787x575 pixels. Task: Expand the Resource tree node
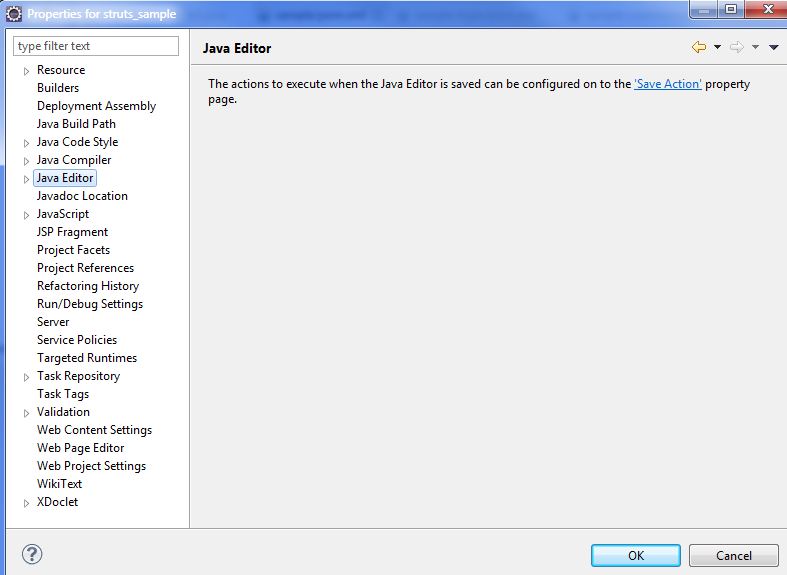coord(27,71)
